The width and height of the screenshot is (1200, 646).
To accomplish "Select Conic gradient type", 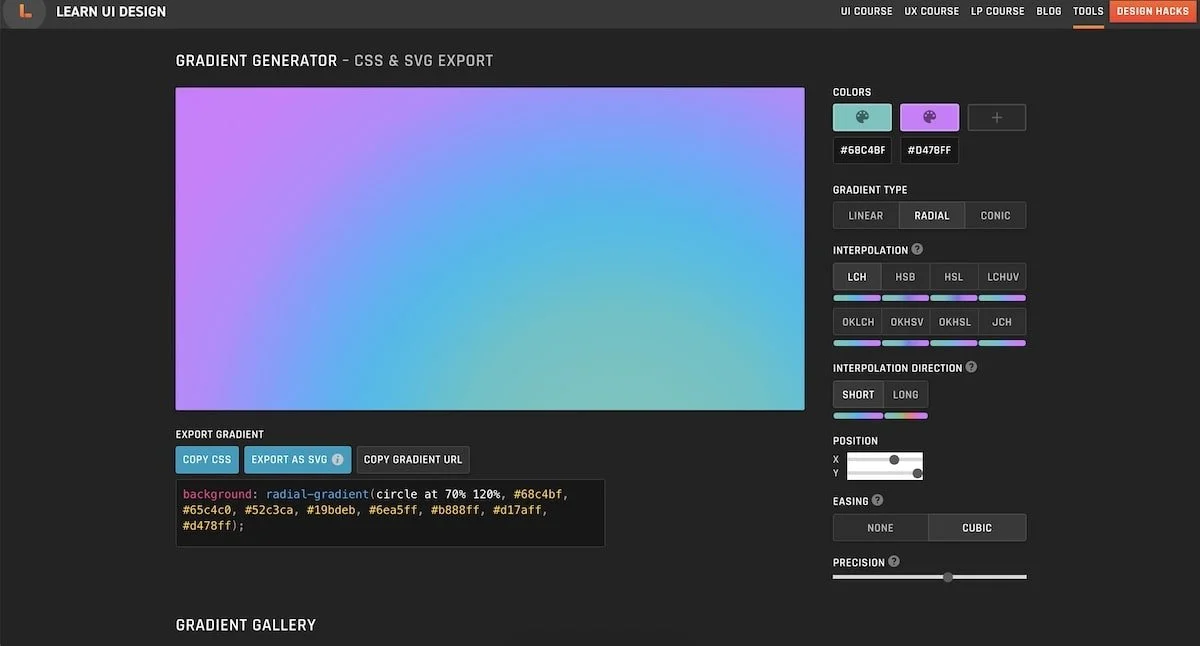I will tap(995, 216).
